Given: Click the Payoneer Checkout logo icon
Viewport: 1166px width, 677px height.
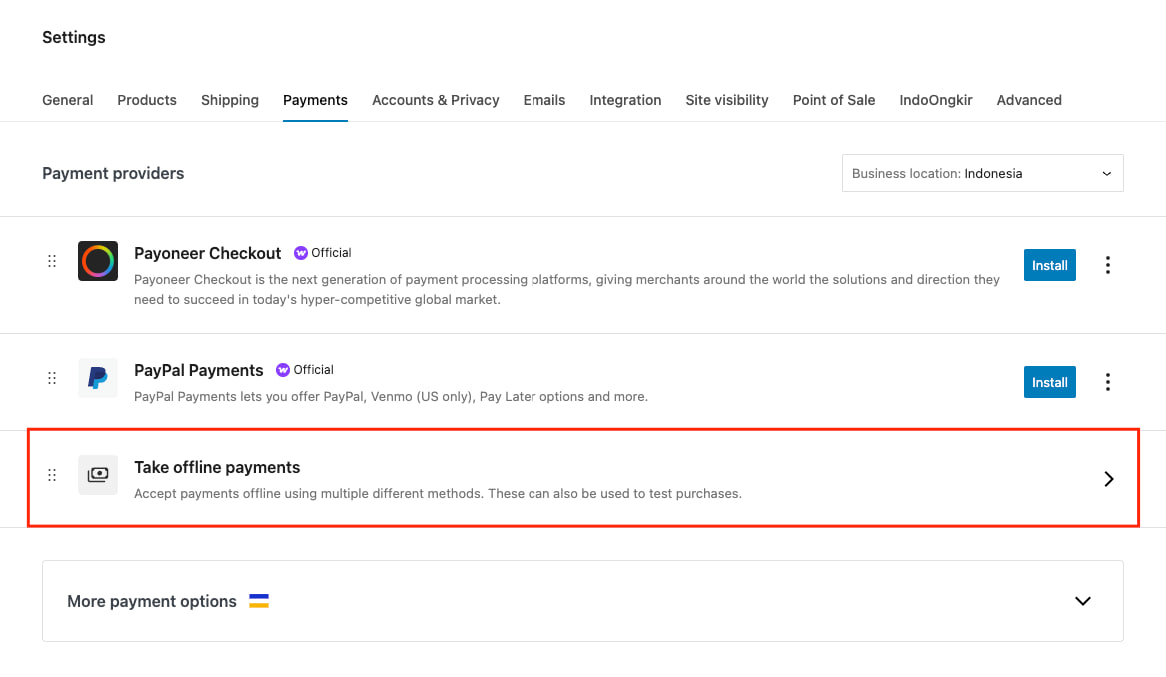Looking at the screenshot, I should [98, 261].
